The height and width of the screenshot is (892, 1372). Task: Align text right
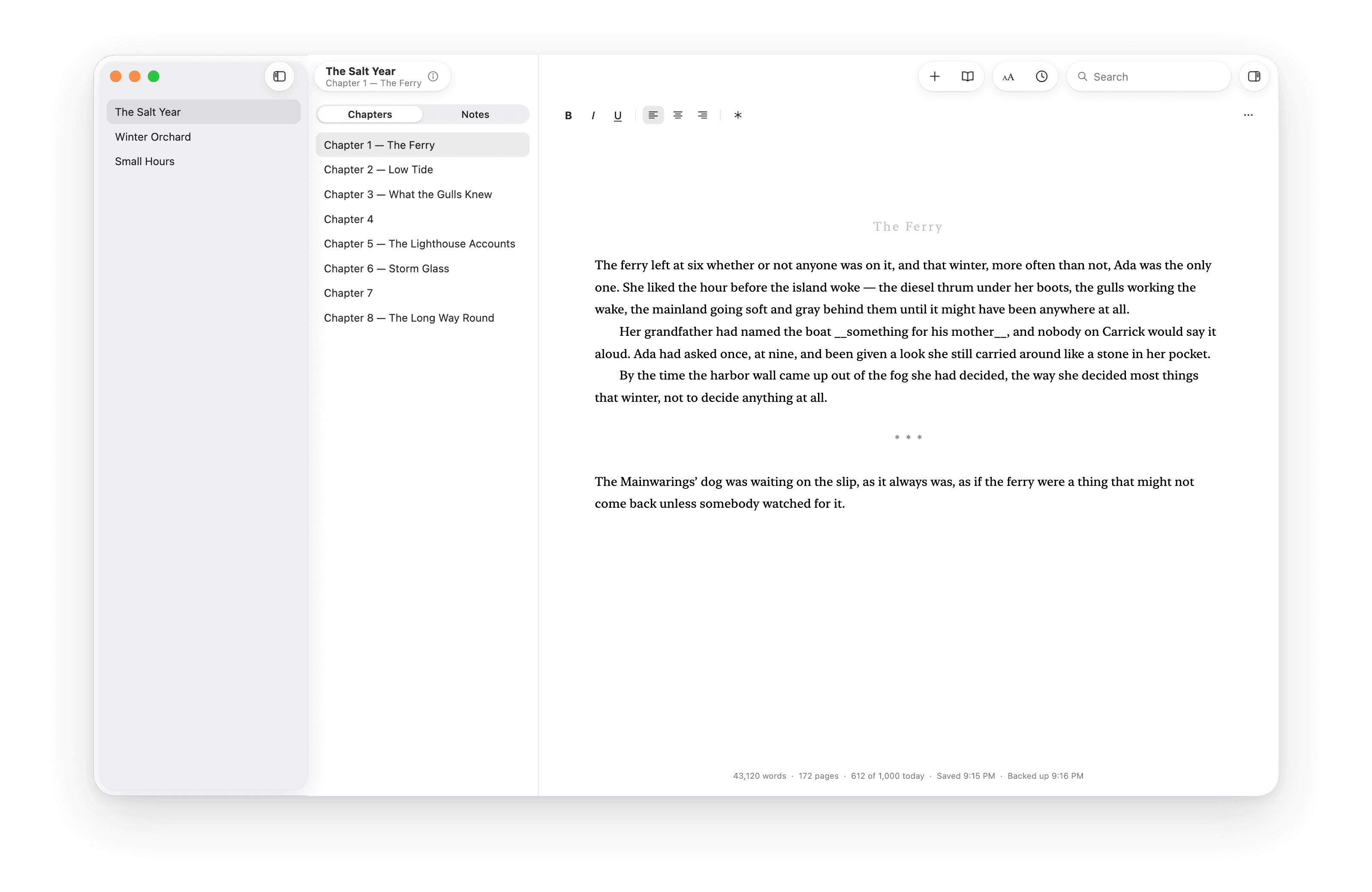coord(703,115)
